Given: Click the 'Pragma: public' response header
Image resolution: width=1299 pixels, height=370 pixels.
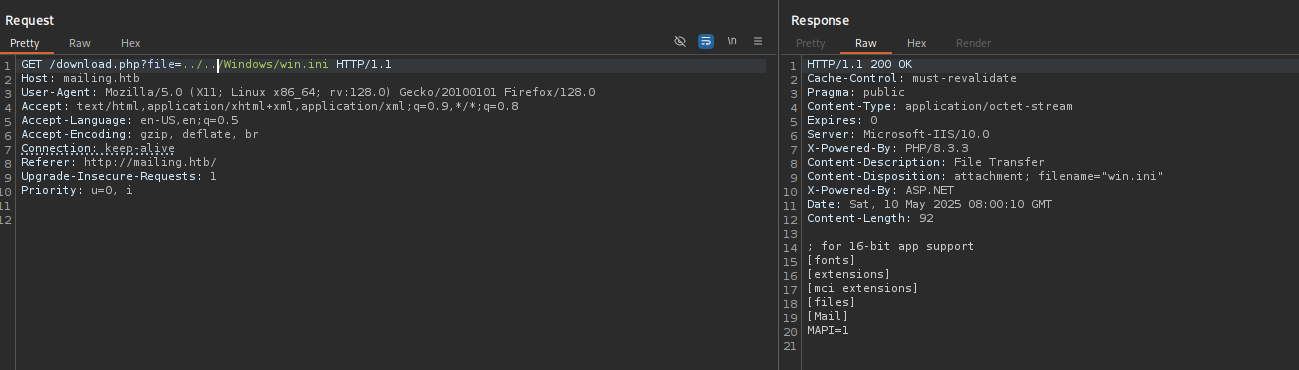Looking at the screenshot, I should [856, 92].
